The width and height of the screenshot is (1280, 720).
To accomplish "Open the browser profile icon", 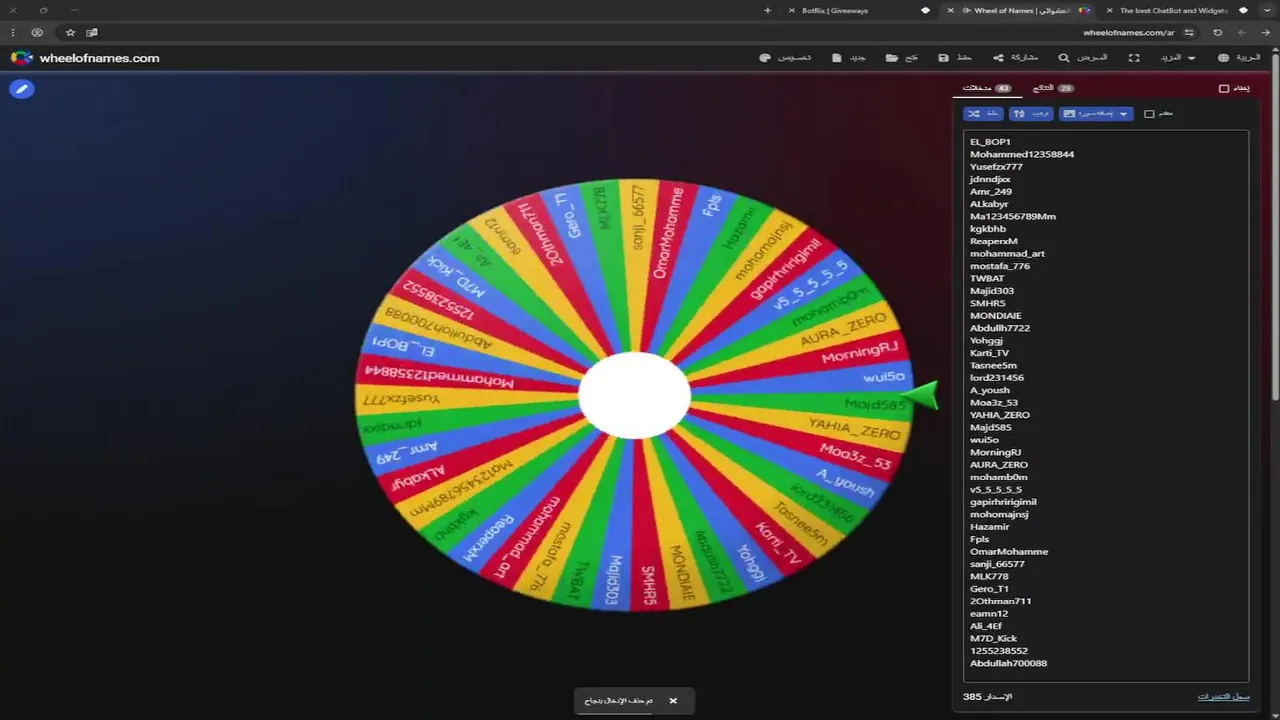I will point(37,32).
